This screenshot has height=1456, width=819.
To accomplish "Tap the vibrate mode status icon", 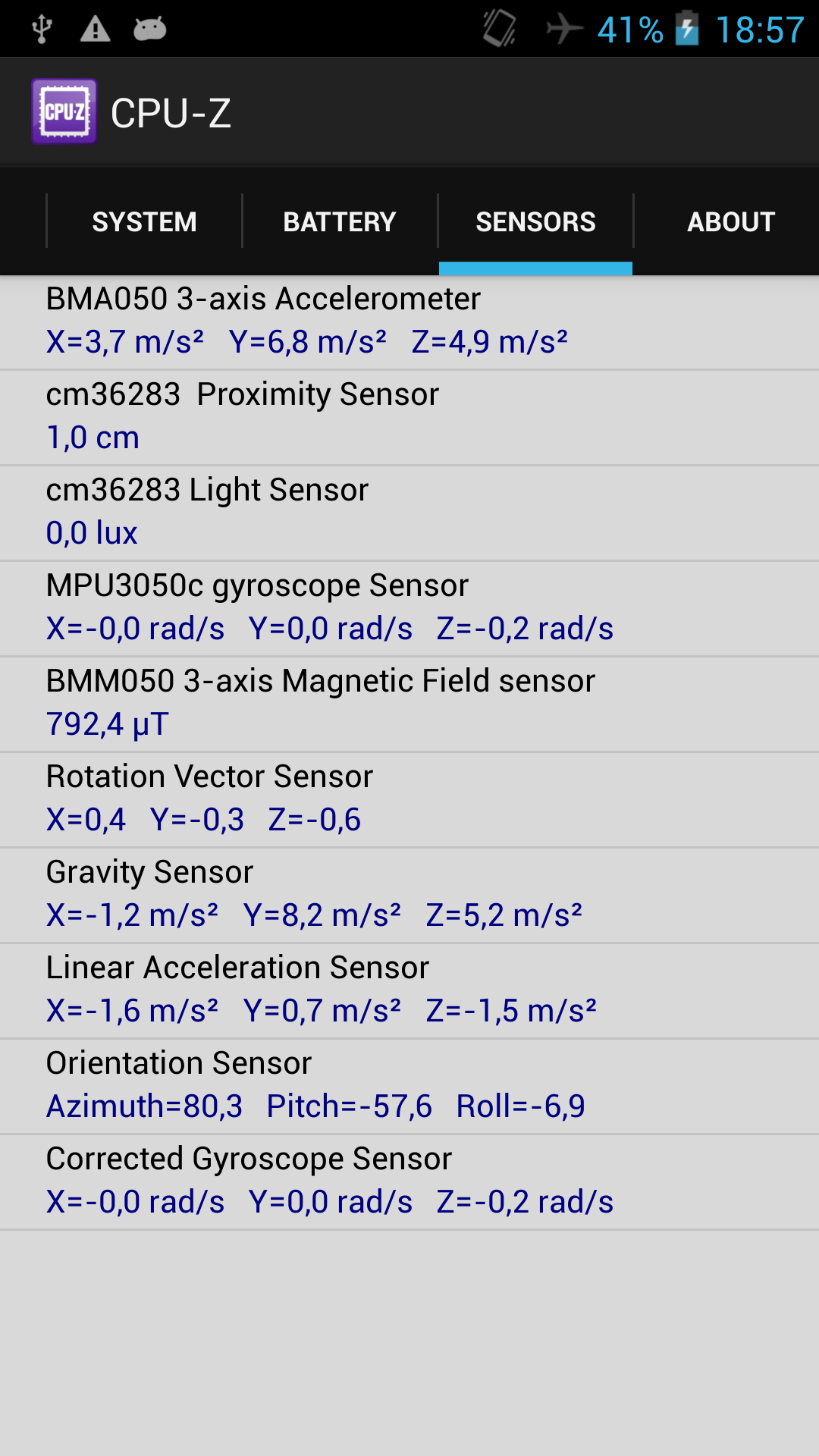I will (500, 28).
